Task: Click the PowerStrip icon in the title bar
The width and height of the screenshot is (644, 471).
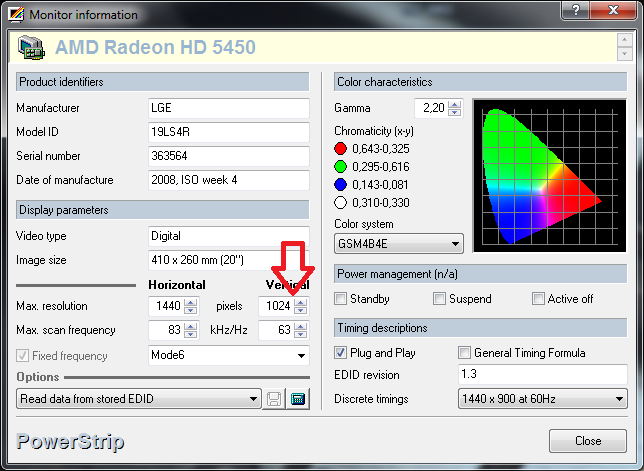Action: [x=13, y=12]
